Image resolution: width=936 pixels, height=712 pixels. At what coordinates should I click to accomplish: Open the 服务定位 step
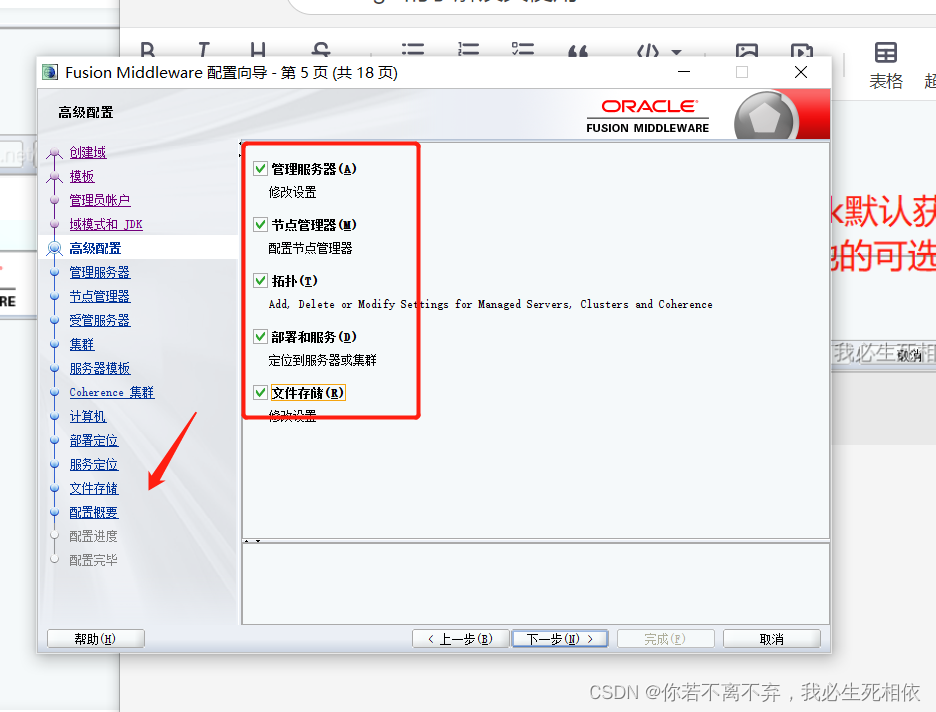(x=94, y=464)
